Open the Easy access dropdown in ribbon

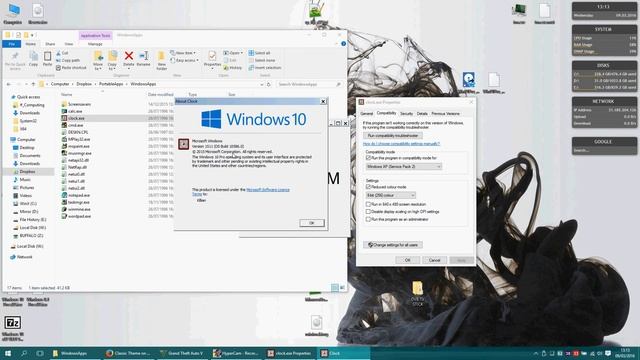(x=184, y=60)
